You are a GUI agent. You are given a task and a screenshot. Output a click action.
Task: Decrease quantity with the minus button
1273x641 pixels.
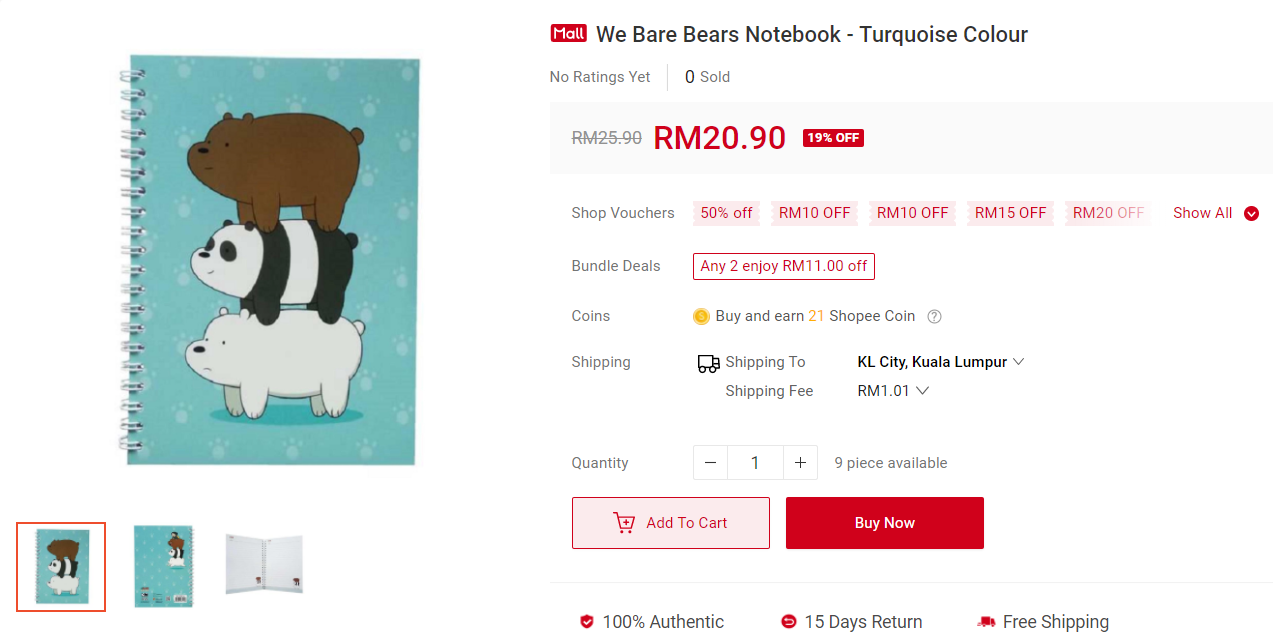click(x=710, y=463)
